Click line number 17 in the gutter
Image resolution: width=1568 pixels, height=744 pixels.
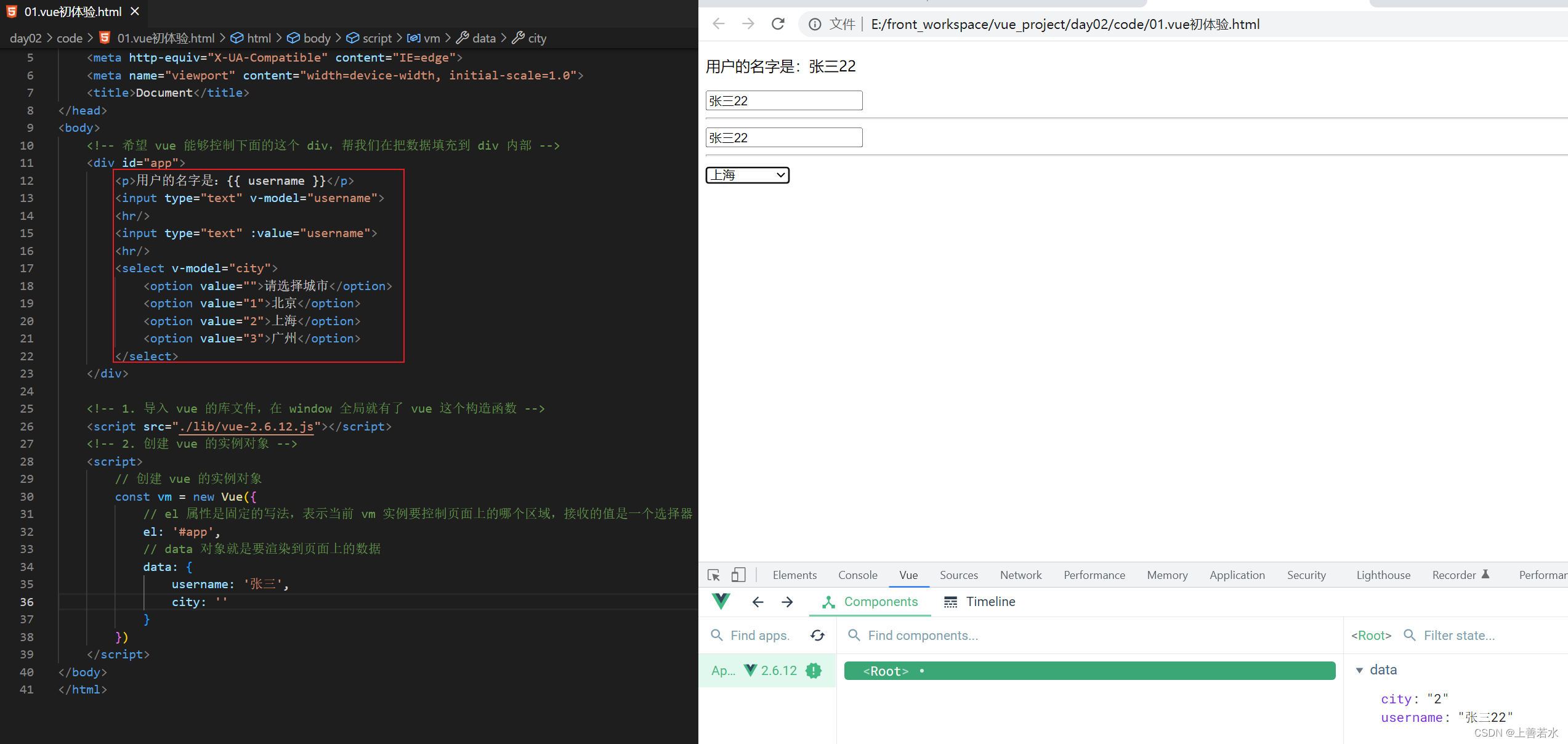coord(26,268)
